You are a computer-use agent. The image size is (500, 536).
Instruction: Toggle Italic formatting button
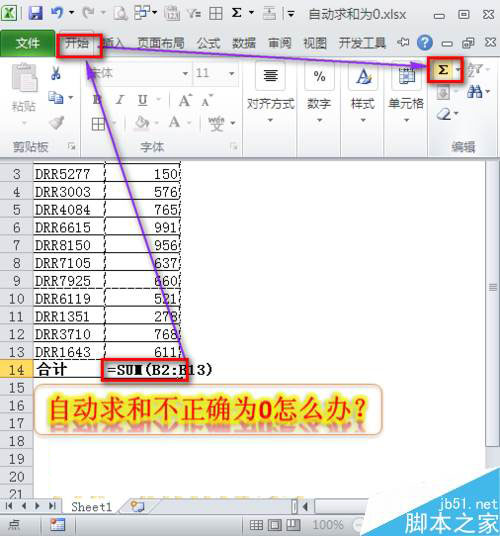click(x=120, y=100)
